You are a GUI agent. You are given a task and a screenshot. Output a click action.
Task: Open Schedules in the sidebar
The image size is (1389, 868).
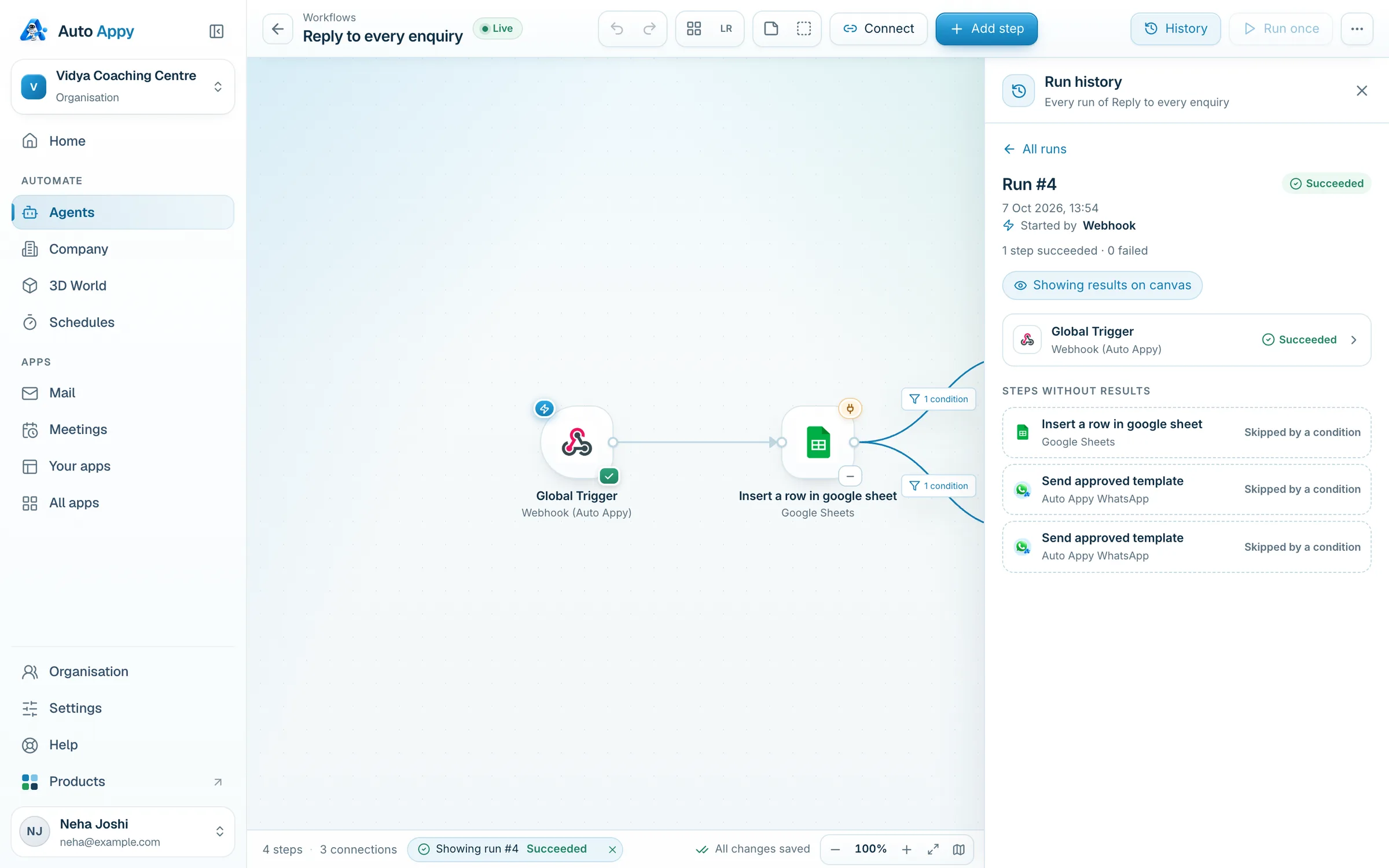coord(123,322)
